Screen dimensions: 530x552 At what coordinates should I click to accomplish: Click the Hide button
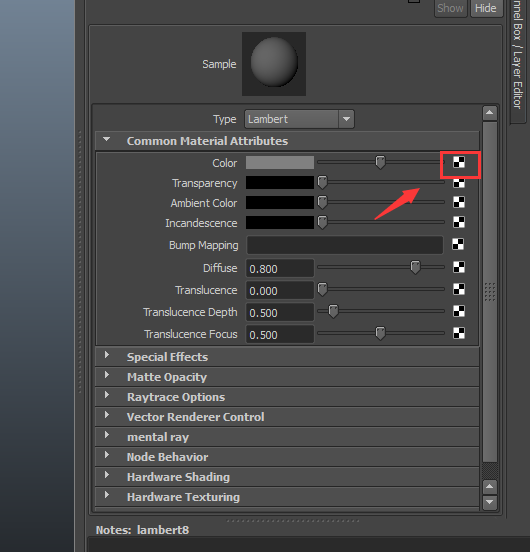click(x=486, y=8)
